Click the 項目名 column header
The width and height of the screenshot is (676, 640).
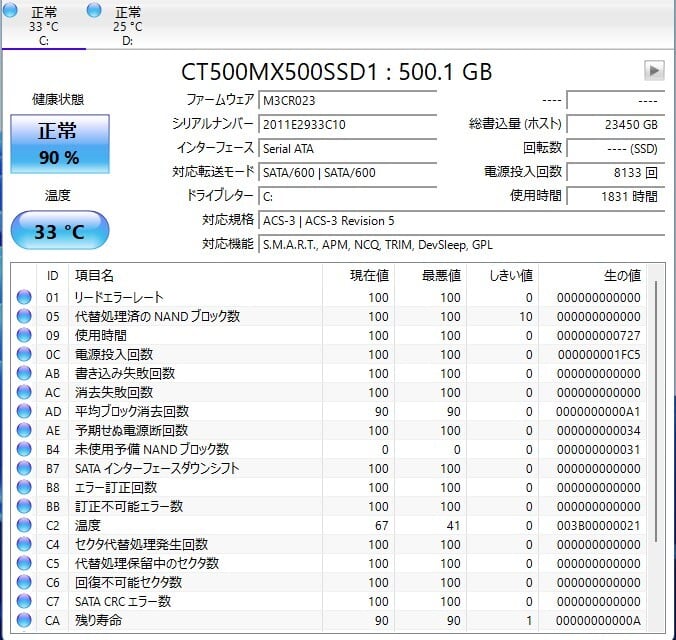pyautogui.click(x=95, y=275)
